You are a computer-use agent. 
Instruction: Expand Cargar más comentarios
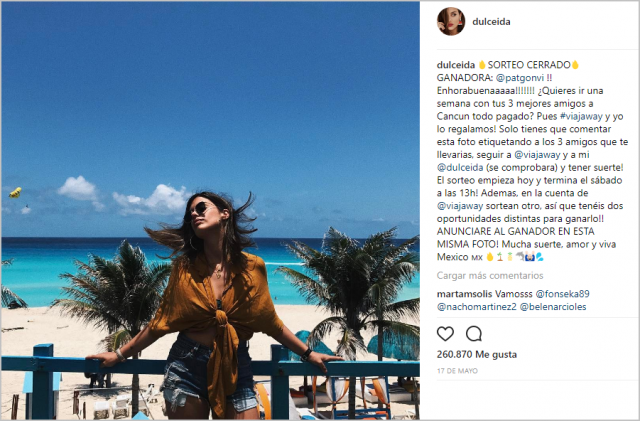(490, 276)
